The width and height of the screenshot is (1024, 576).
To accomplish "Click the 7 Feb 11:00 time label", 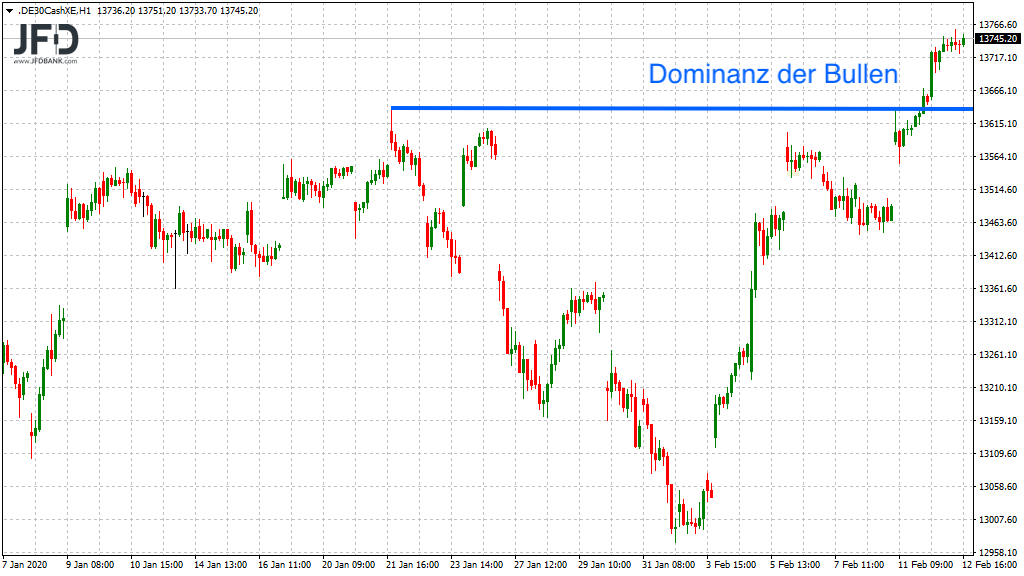I will [x=860, y=565].
